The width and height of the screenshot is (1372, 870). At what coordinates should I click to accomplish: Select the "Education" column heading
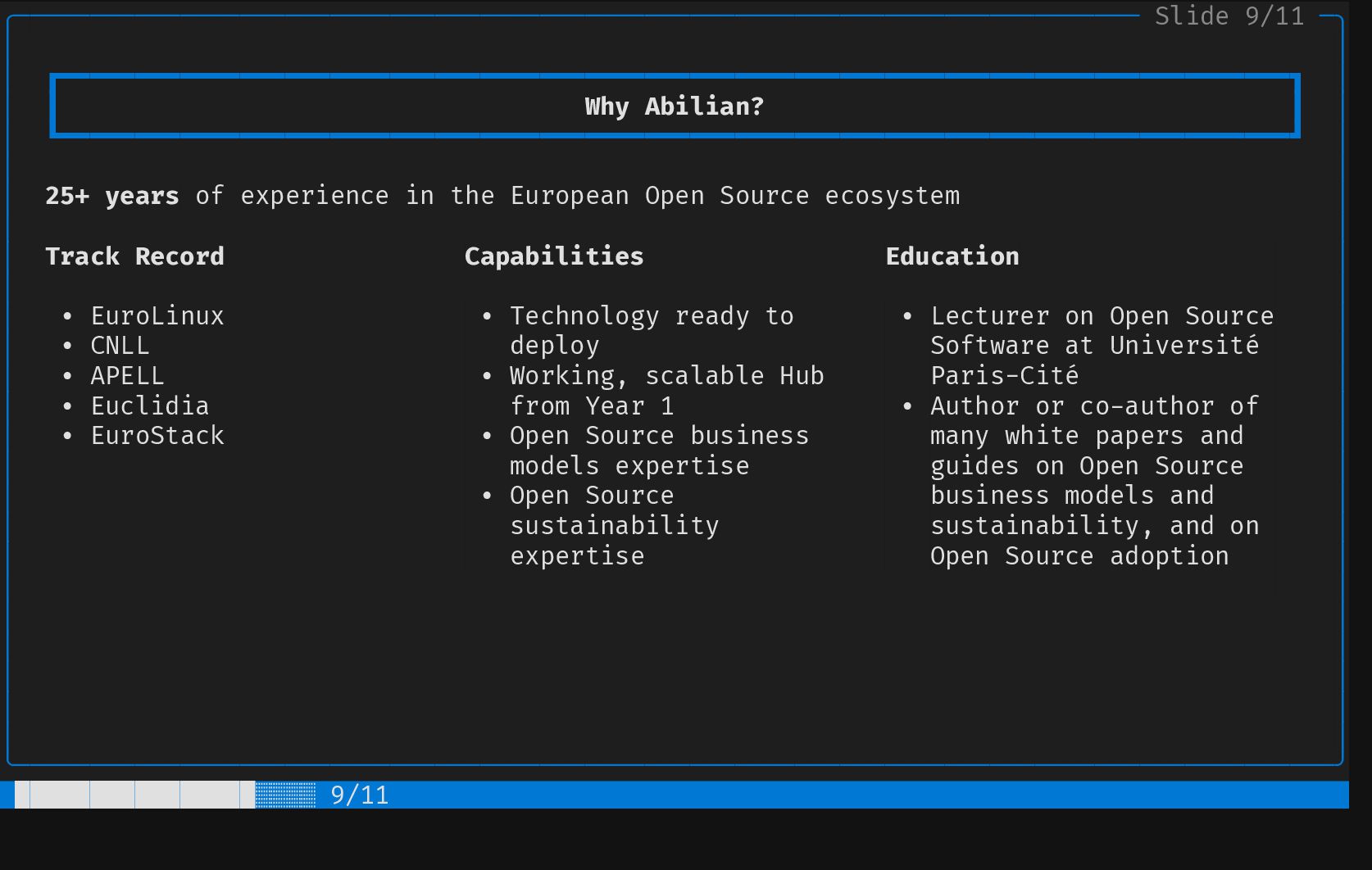click(952, 256)
